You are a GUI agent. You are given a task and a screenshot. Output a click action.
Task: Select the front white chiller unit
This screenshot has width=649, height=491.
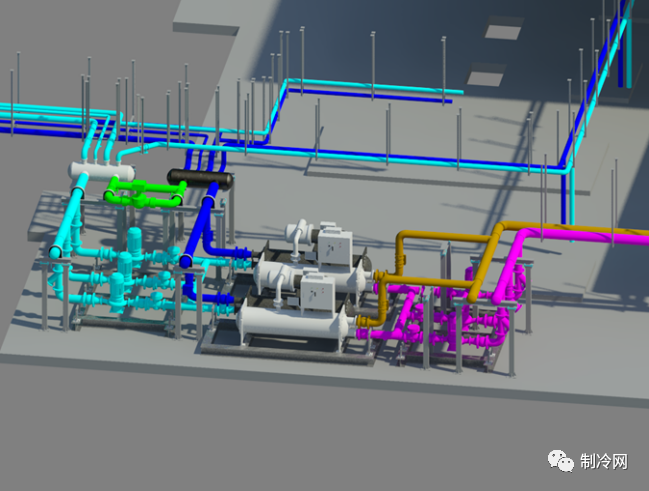click(294, 308)
